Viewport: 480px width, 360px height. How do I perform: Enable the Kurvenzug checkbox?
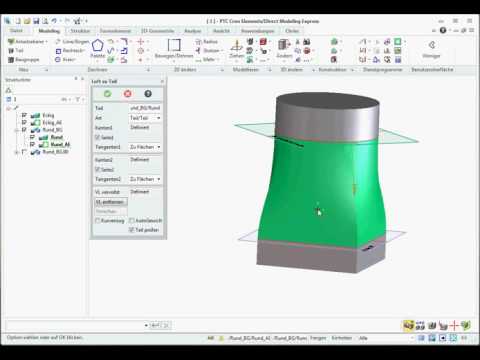point(98,221)
